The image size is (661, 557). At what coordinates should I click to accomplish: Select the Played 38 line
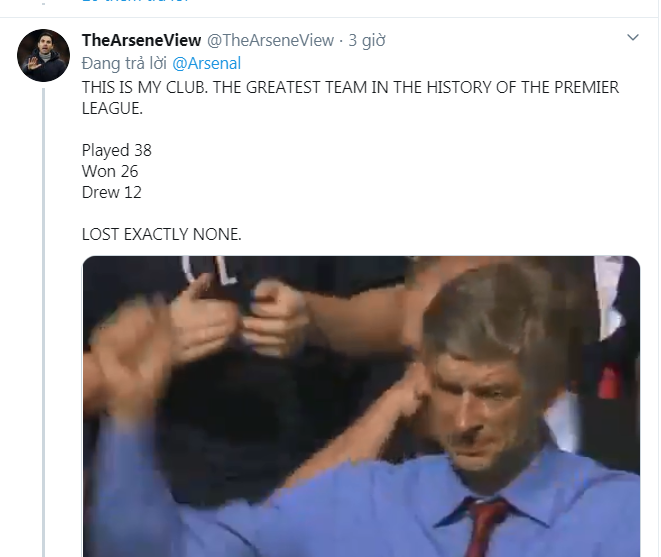pyautogui.click(x=116, y=150)
